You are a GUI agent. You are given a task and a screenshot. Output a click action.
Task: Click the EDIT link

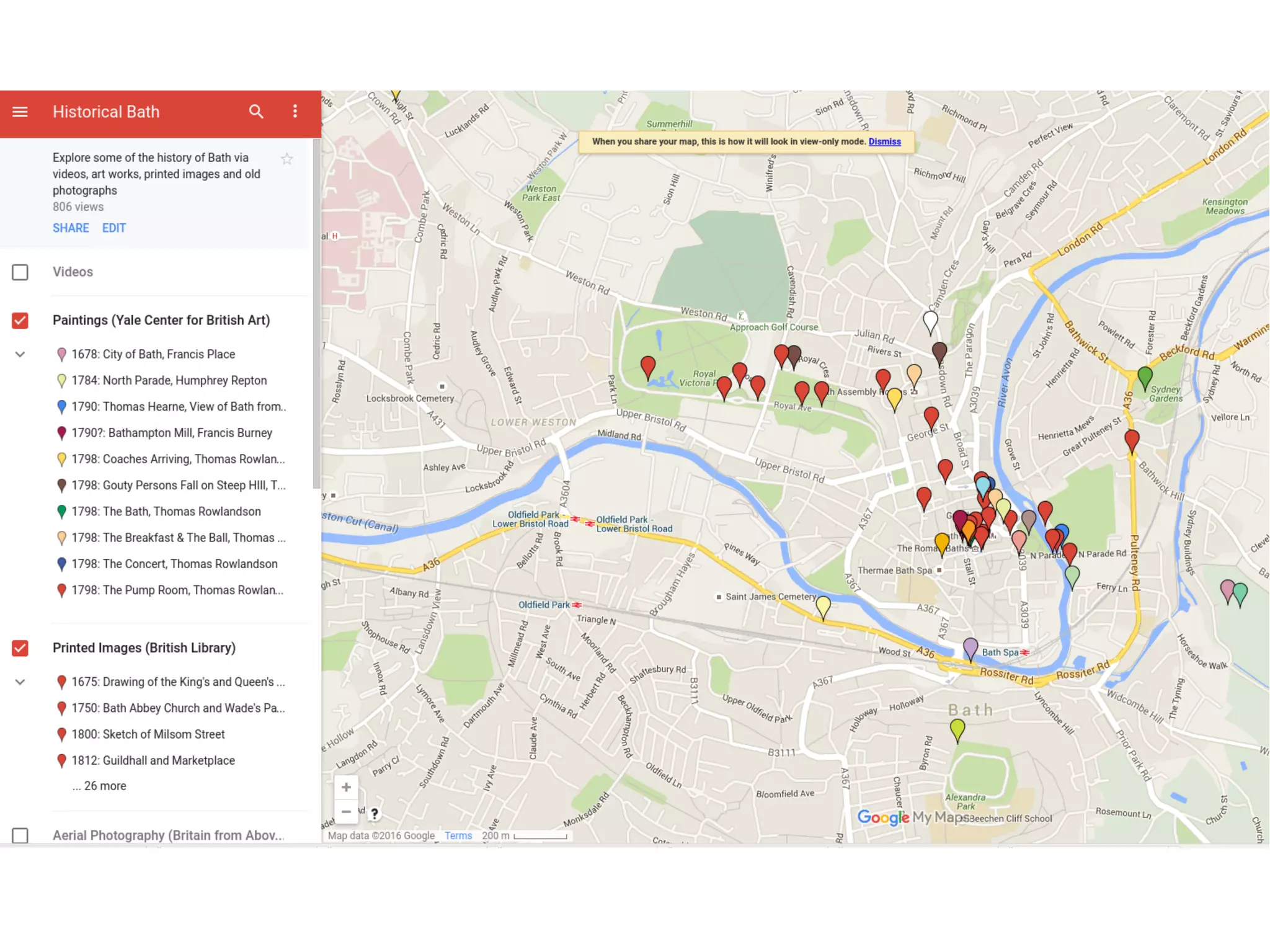(114, 228)
